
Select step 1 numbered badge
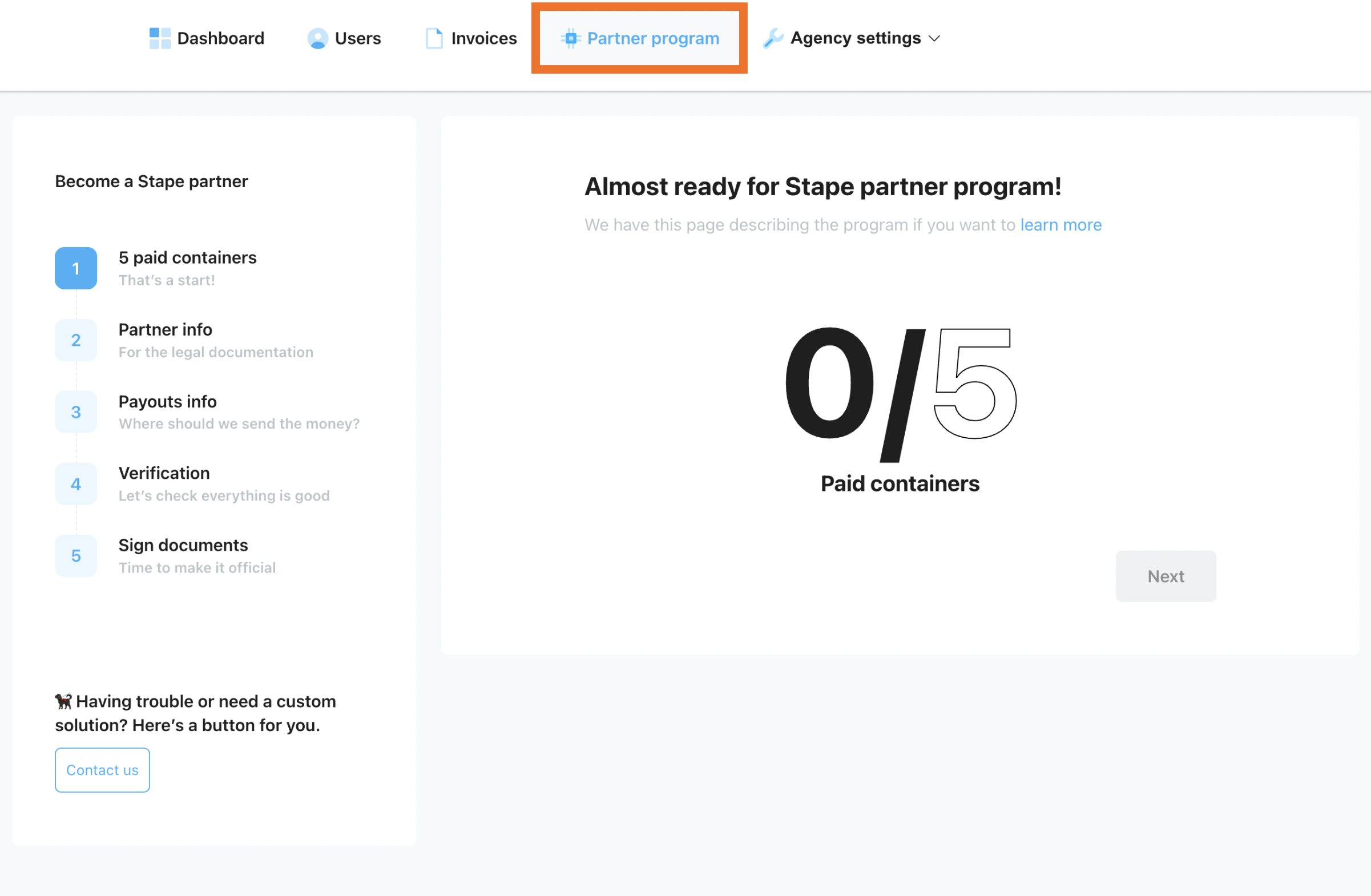pos(76,268)
